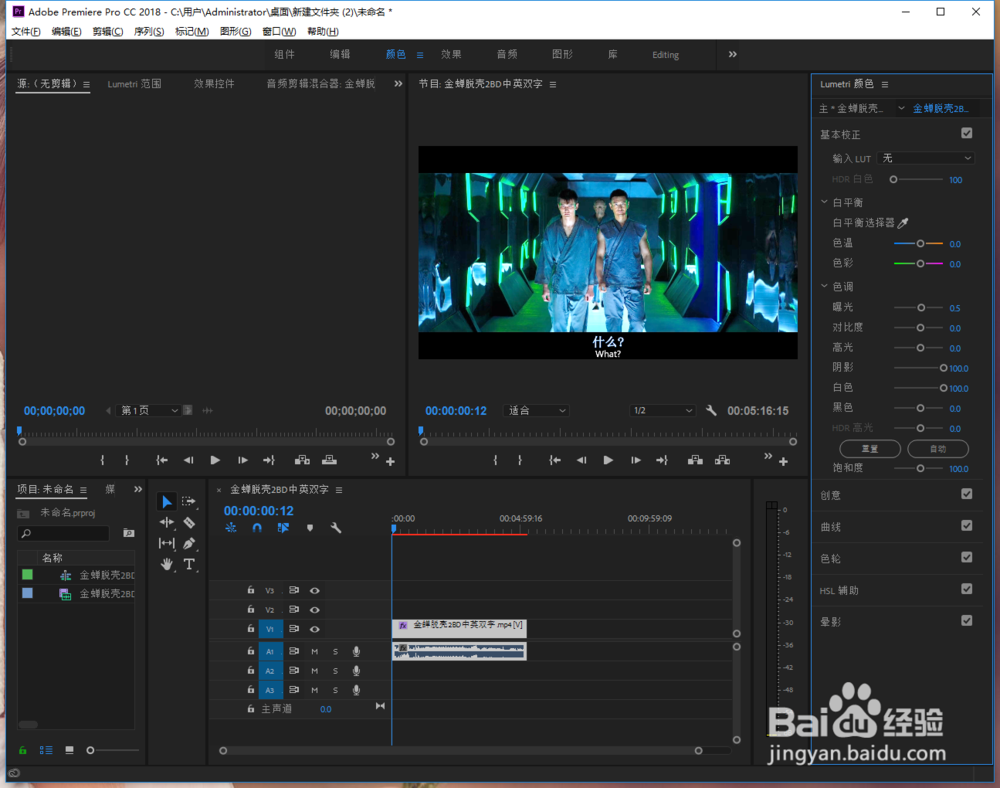Toggle the HSL Secondary checkbox

[x=967, y=589]
